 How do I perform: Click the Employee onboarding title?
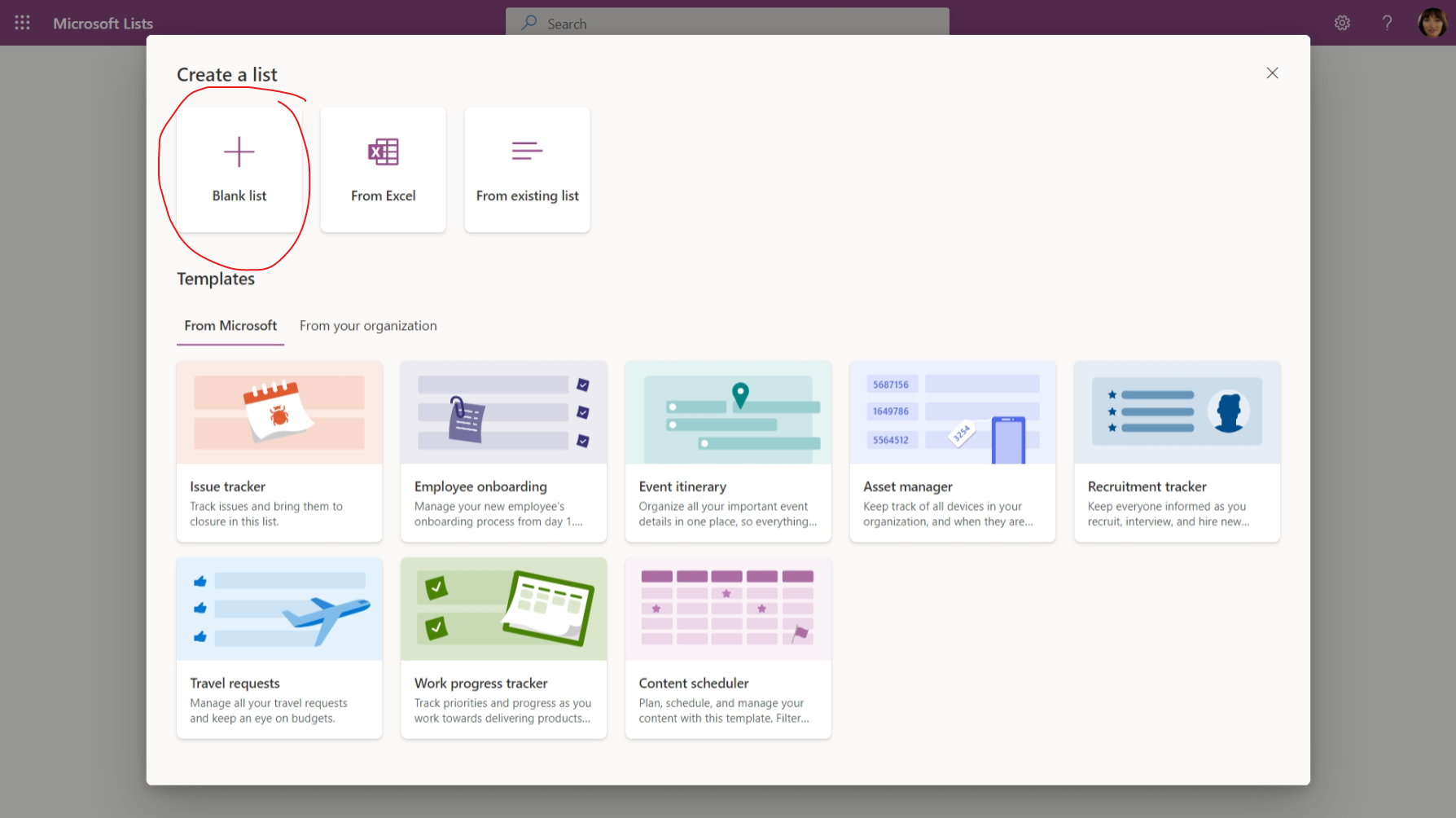click(480, 486)
